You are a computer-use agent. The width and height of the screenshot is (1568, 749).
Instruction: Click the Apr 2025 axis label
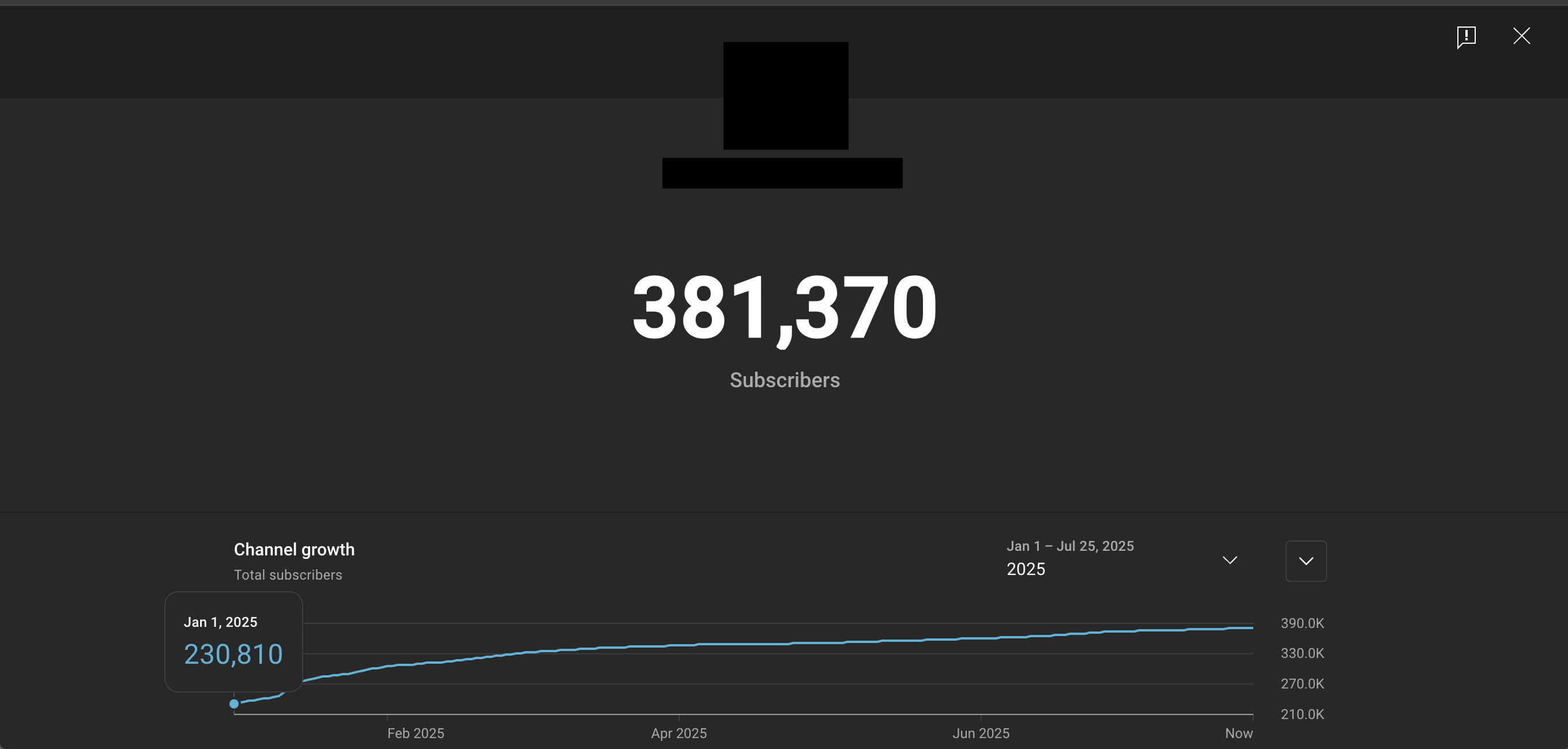point(679,733)
